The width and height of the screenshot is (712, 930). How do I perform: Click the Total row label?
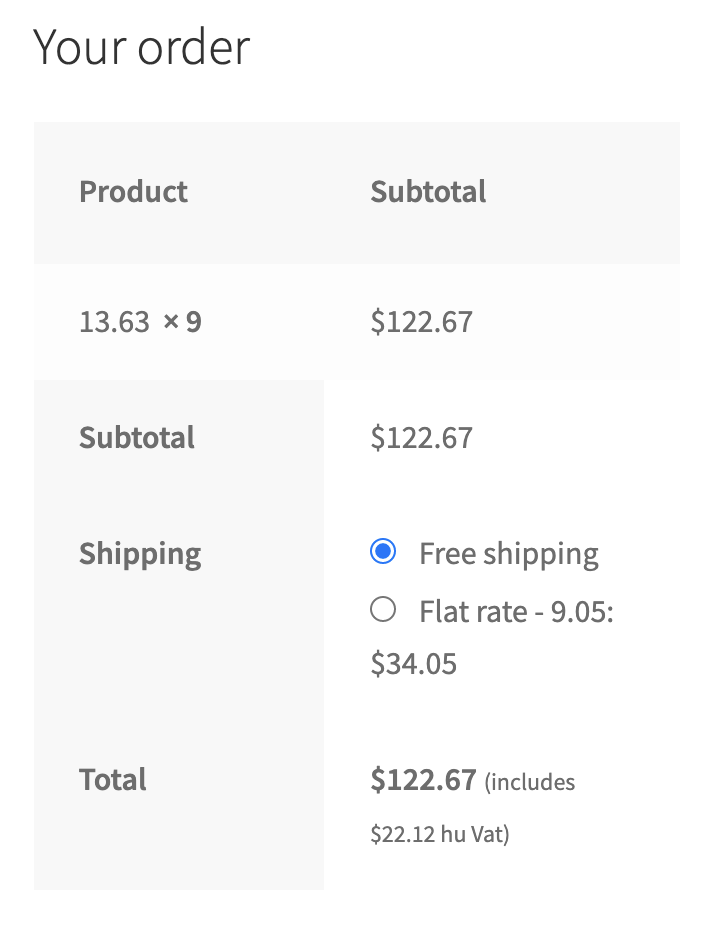pyautogui.click(x=112, y=779)
